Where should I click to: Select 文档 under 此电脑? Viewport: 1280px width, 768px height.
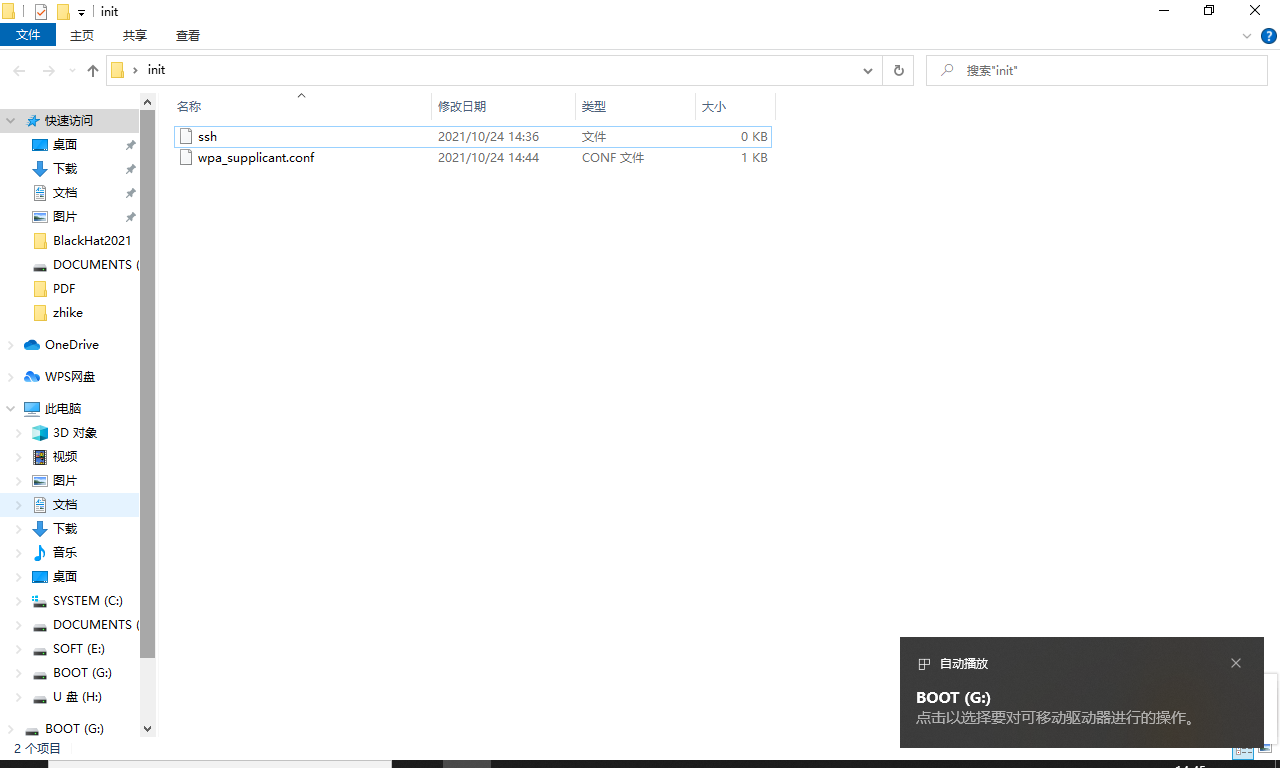tap(65, 505)
